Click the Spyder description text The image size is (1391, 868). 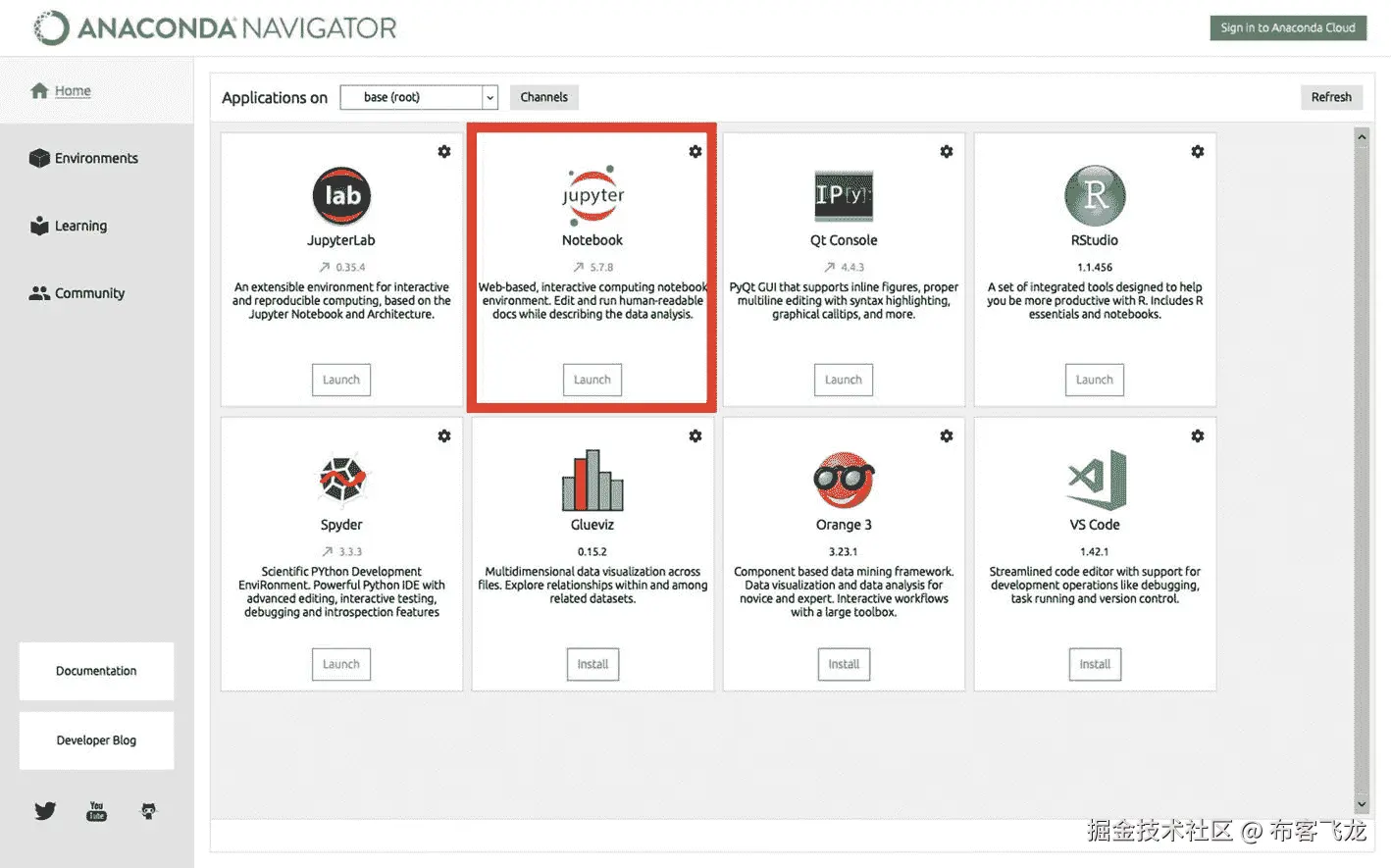click(x=341, y=591)
